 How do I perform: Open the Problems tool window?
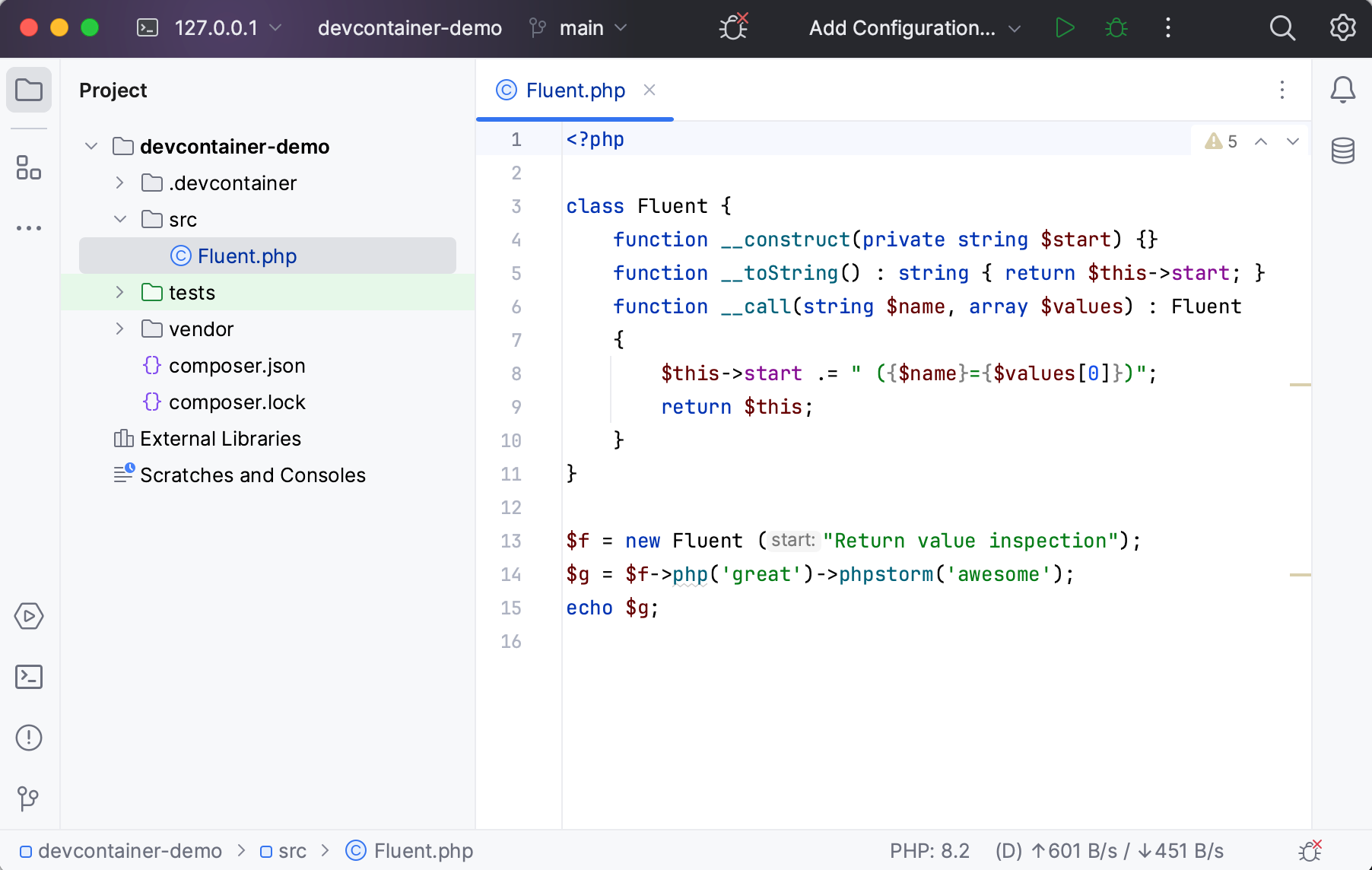[29, 737]
